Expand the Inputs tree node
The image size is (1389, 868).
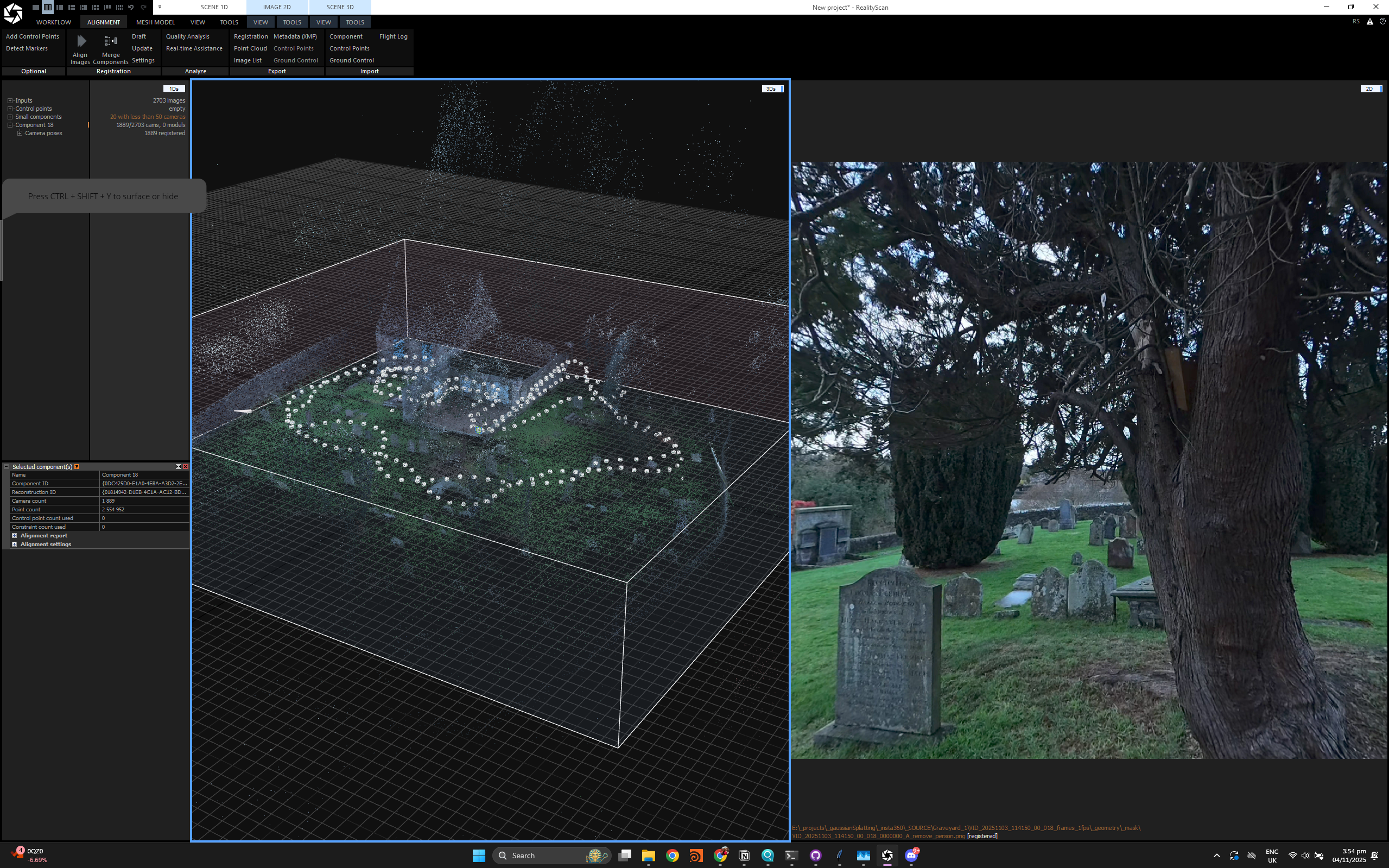[x=10, y=100]
